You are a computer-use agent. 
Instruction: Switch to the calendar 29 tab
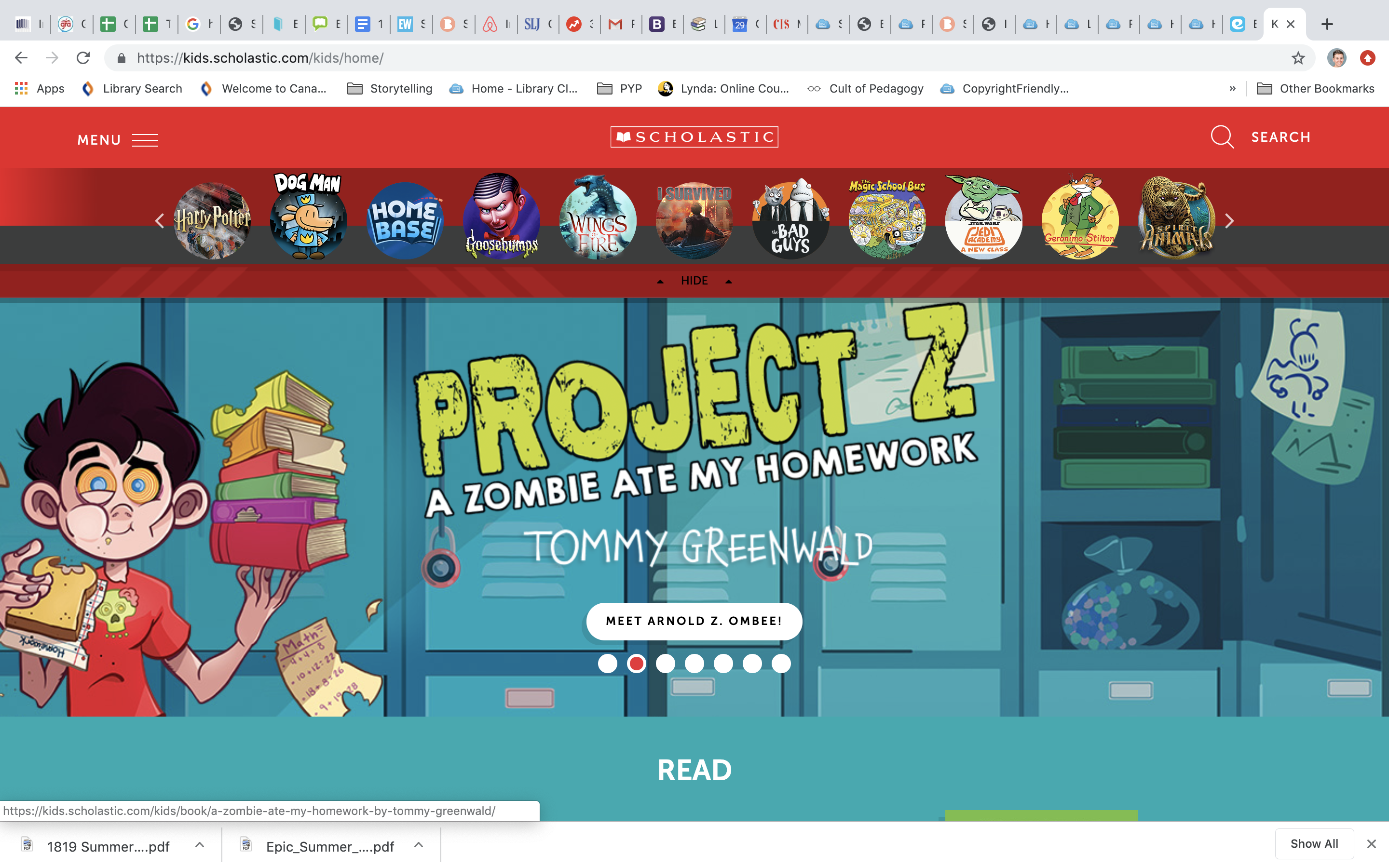click(x=747, y=24)
